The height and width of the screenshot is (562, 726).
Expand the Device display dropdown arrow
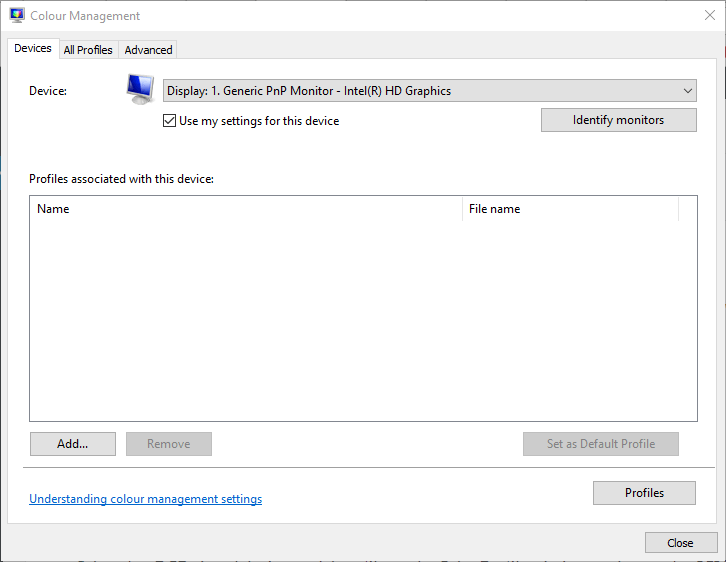[x=688, y=91]
